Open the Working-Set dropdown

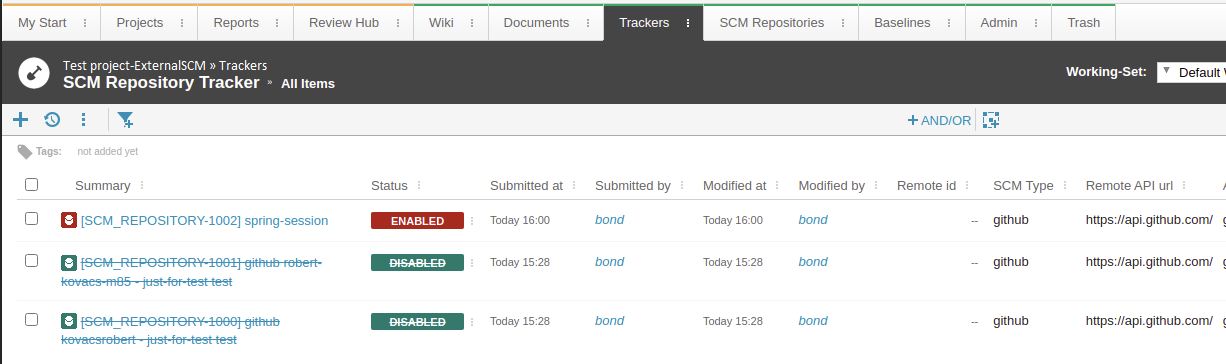pyautogui.click(x=1191, y=72)
